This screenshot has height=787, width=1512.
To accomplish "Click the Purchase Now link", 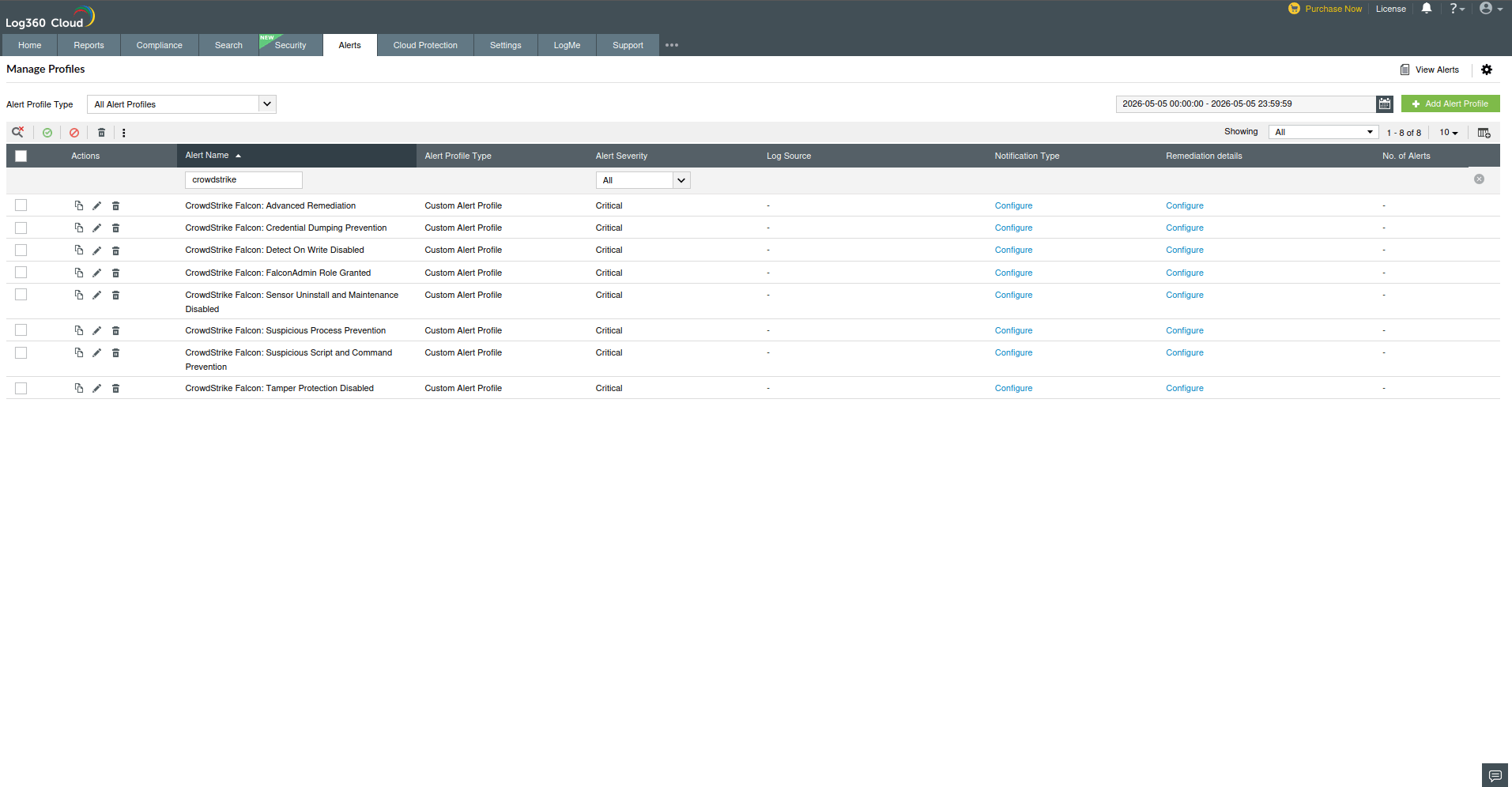I will point(1325,9).
